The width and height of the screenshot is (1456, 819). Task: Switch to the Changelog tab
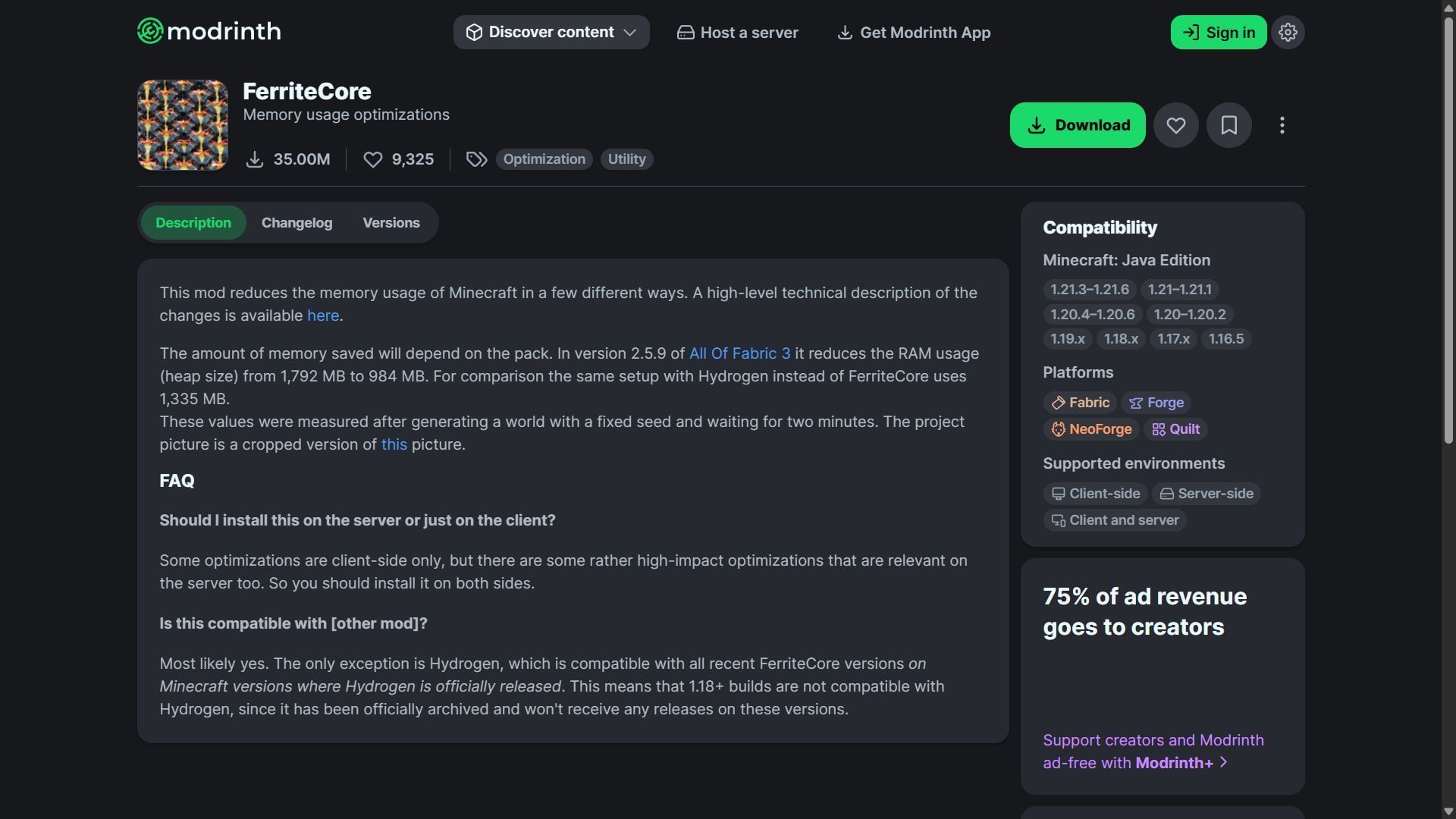[x=297, y=223]
